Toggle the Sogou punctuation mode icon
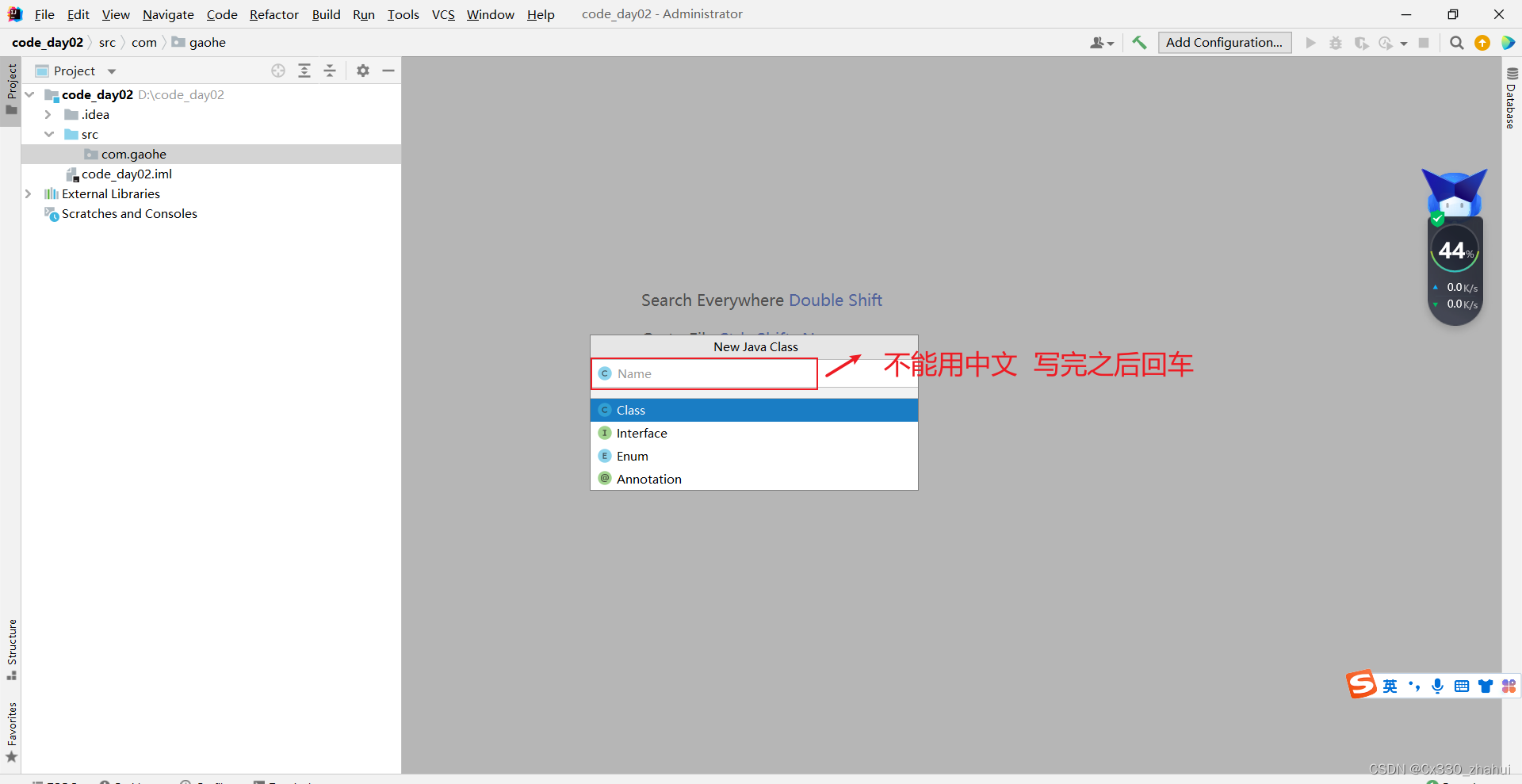The width and height of the screenshot is (1522, 784). point(1414,686)
